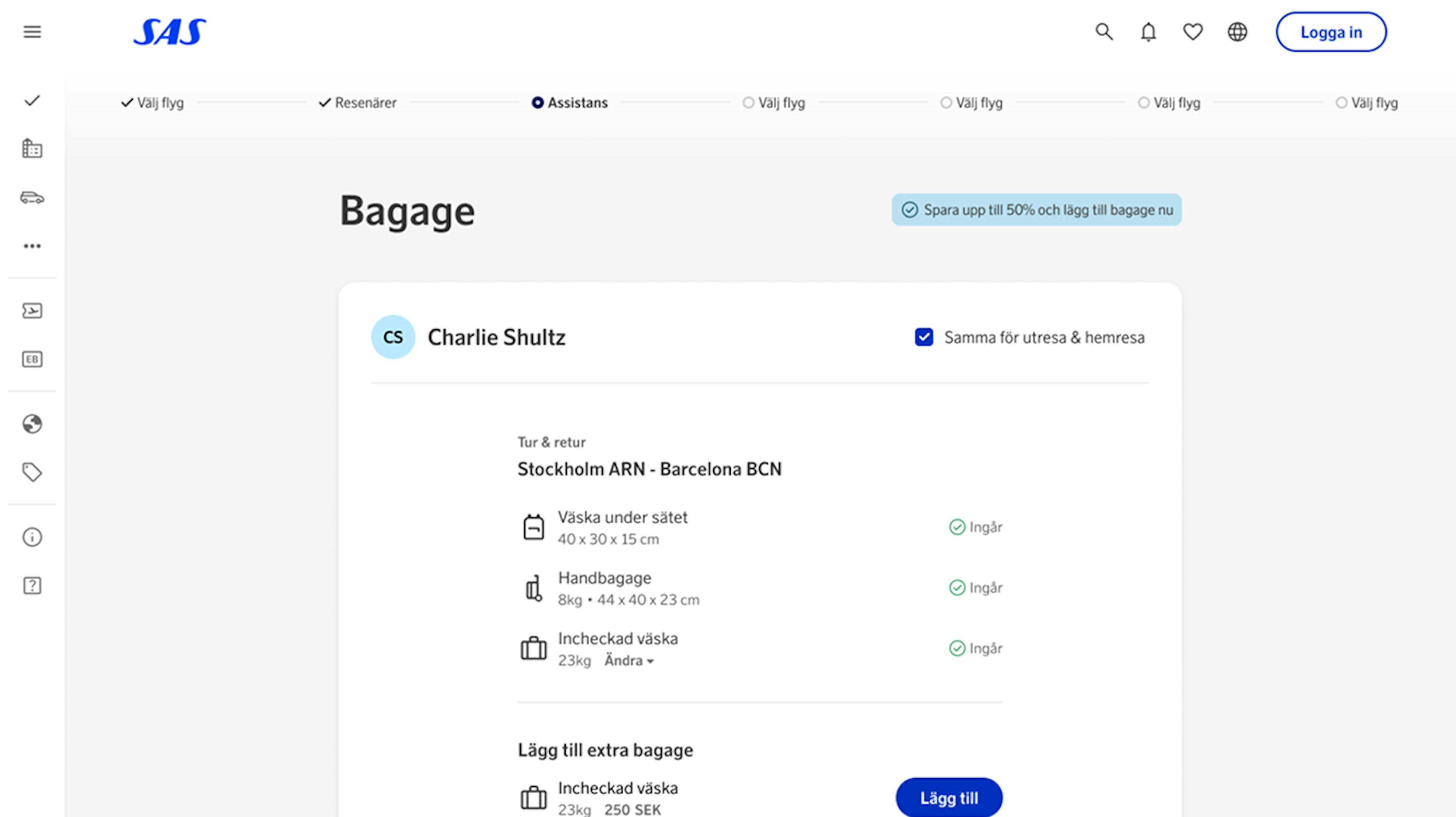Open notifications bell icon

(1148, 31)
